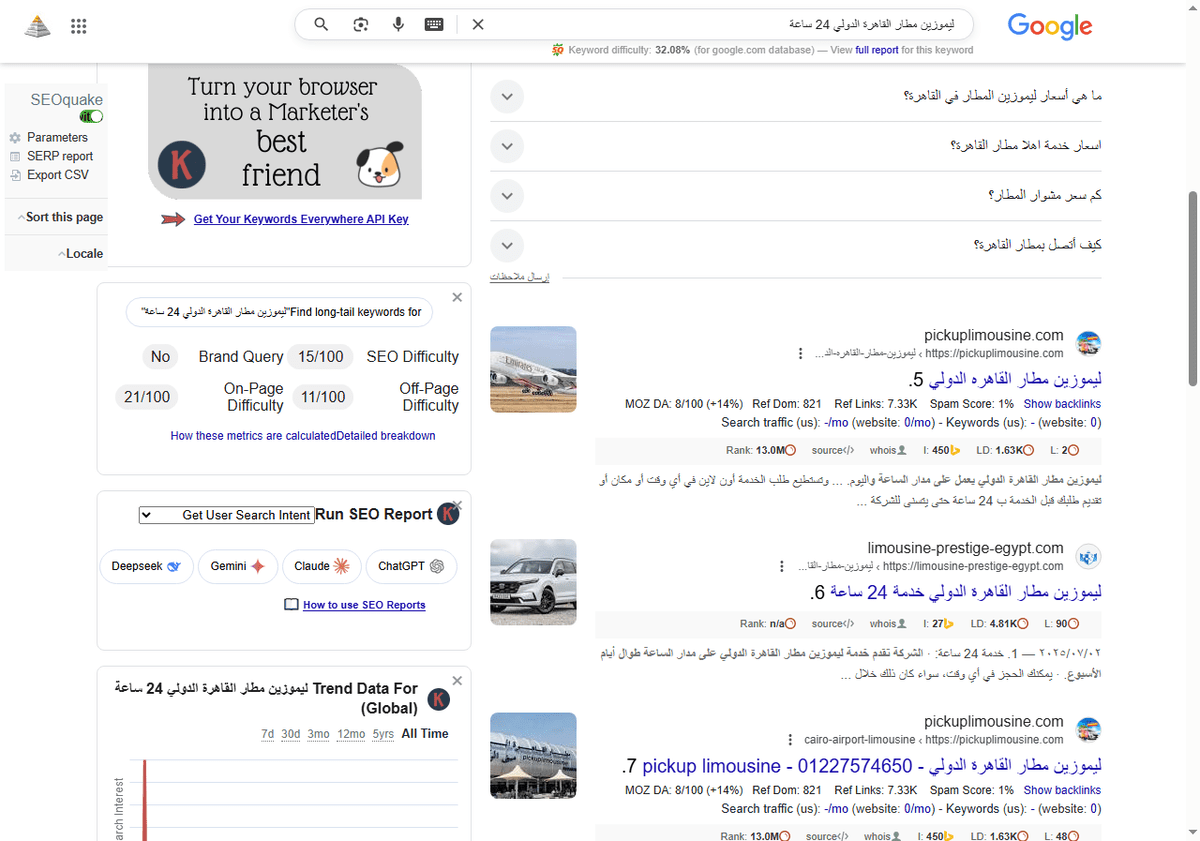Disable the SEOquake extension toggle
This screenshot has height=841, width=1200.
click(90, 116)
